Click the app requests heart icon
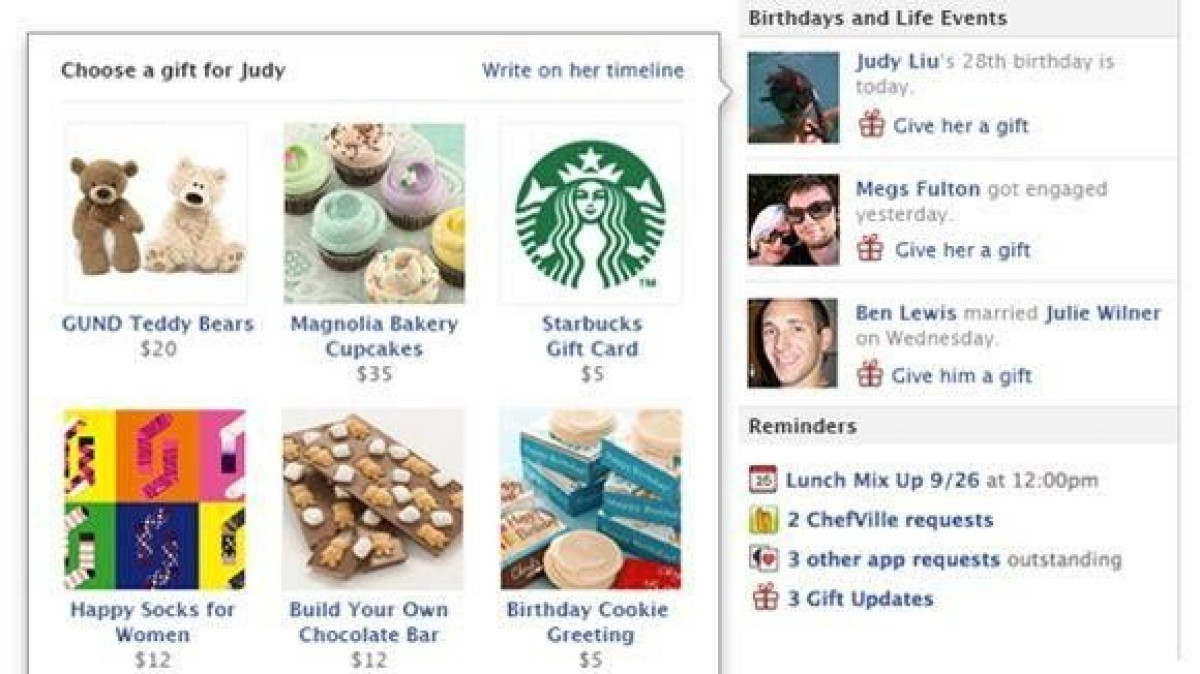The height and width of the screenshot is (674, 1200). (x=763, y=559)
